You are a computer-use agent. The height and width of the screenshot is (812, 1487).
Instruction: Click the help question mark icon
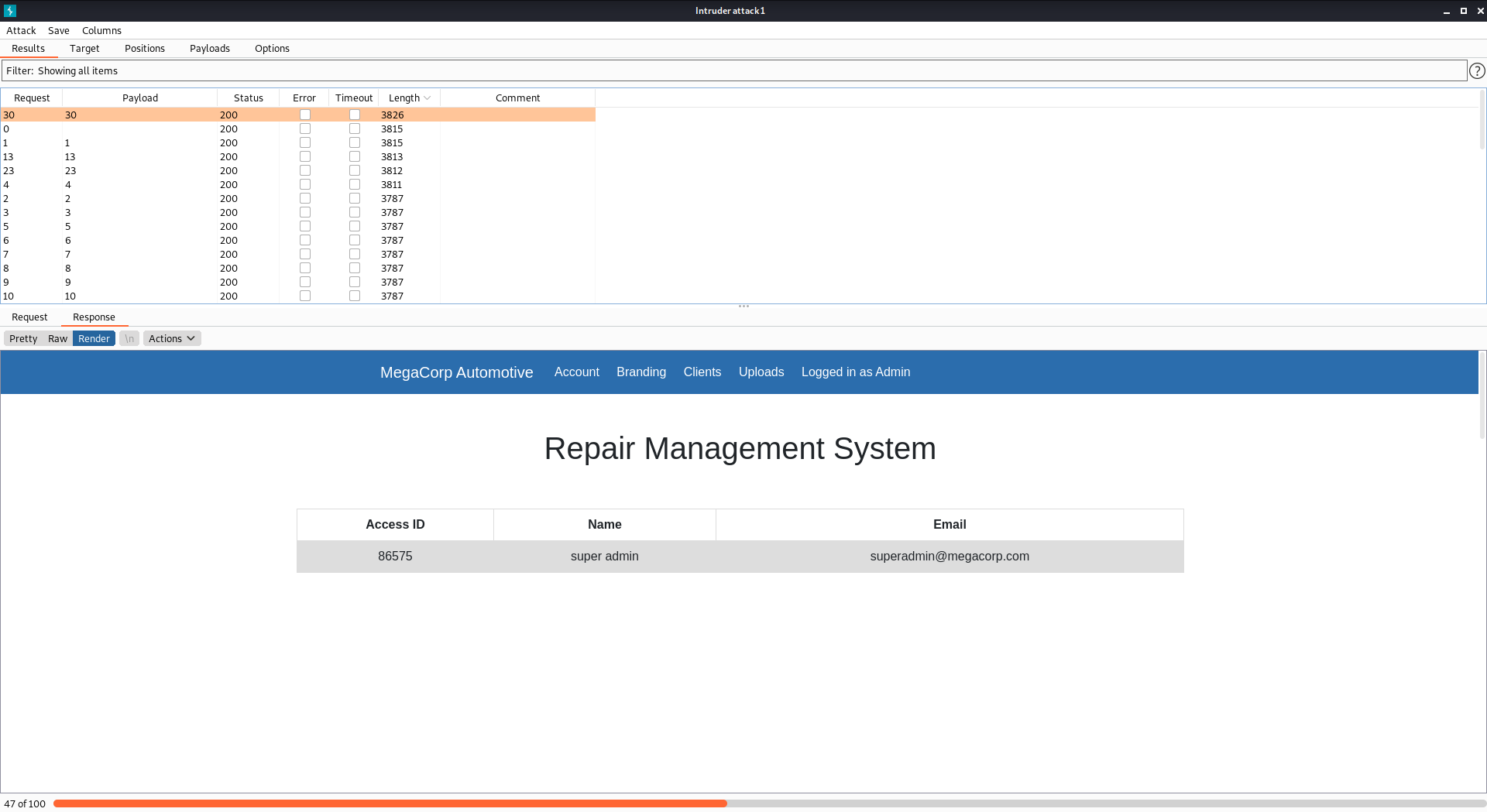[x=1477, y=70]
